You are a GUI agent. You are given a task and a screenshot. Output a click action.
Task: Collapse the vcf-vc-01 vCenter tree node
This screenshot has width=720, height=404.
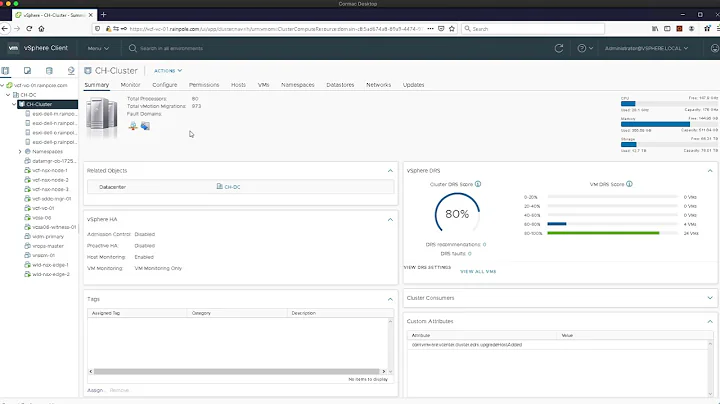tap(2, 85)
